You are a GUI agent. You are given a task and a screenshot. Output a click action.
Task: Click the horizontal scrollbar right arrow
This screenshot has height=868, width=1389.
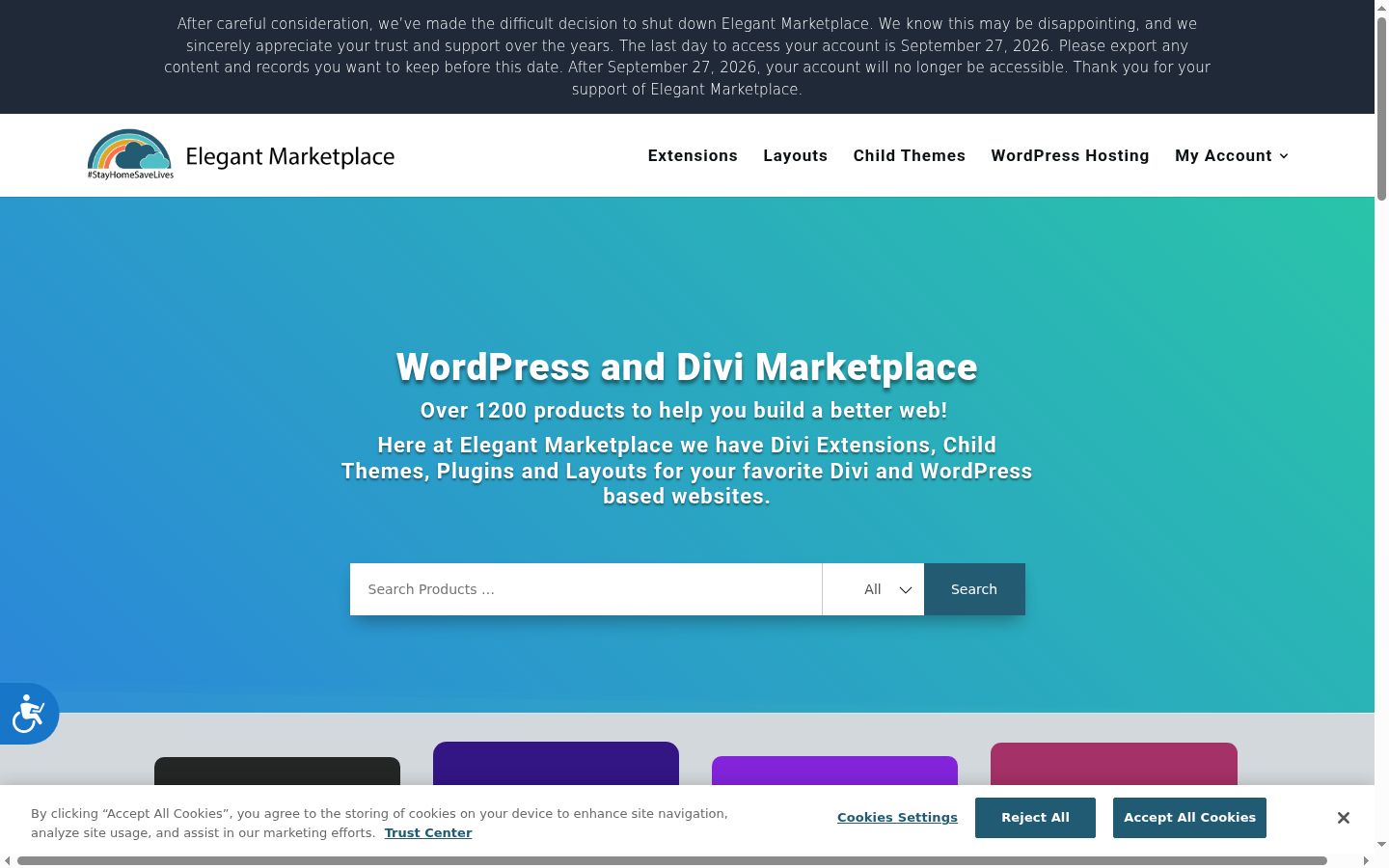pyautogui.click(x=1366, y=860)
